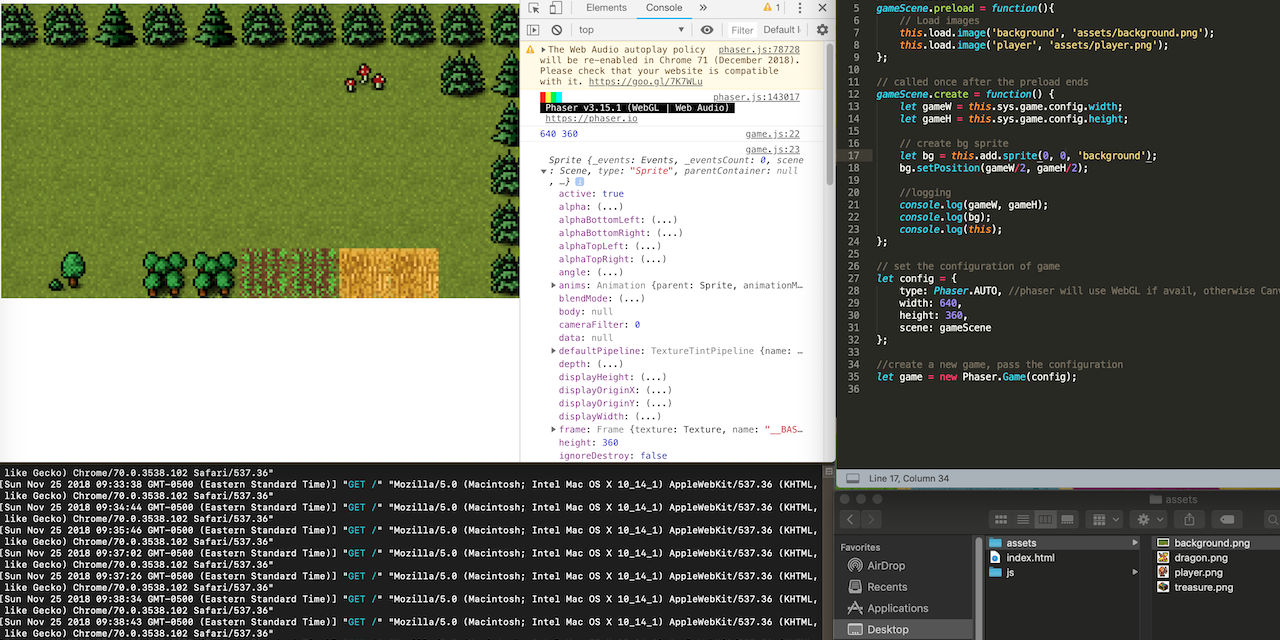This screenshot has width=1280, height=640.
Task: Clear the console with the ban icon
Action: click(558, 29)
